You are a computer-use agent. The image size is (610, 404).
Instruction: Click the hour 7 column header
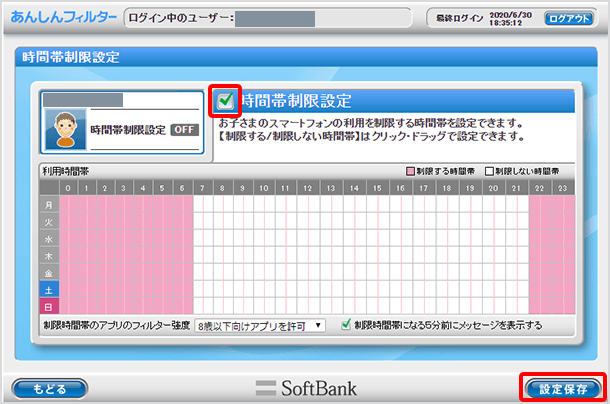(x=202, y=187)
